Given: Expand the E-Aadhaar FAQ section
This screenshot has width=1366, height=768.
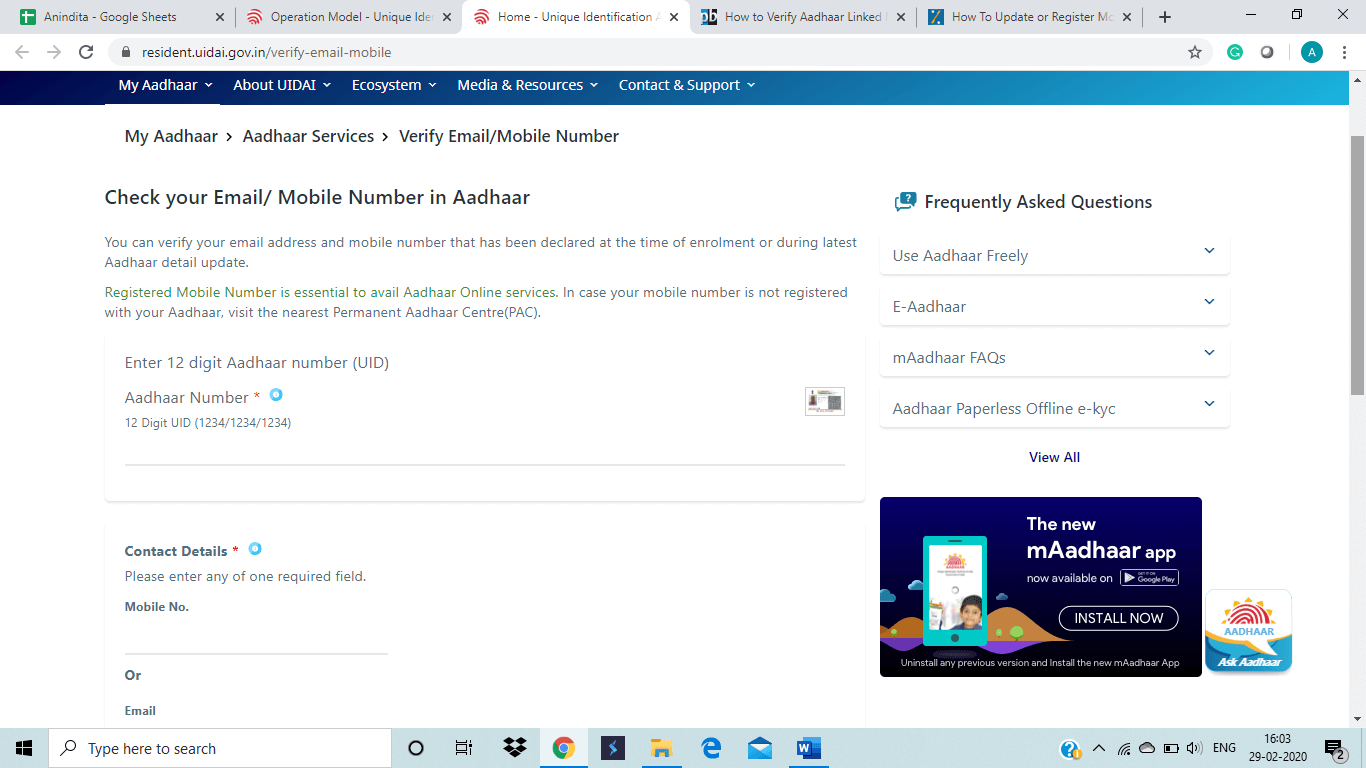Looking at the screenshot, I should click(x=1054, y=306).
